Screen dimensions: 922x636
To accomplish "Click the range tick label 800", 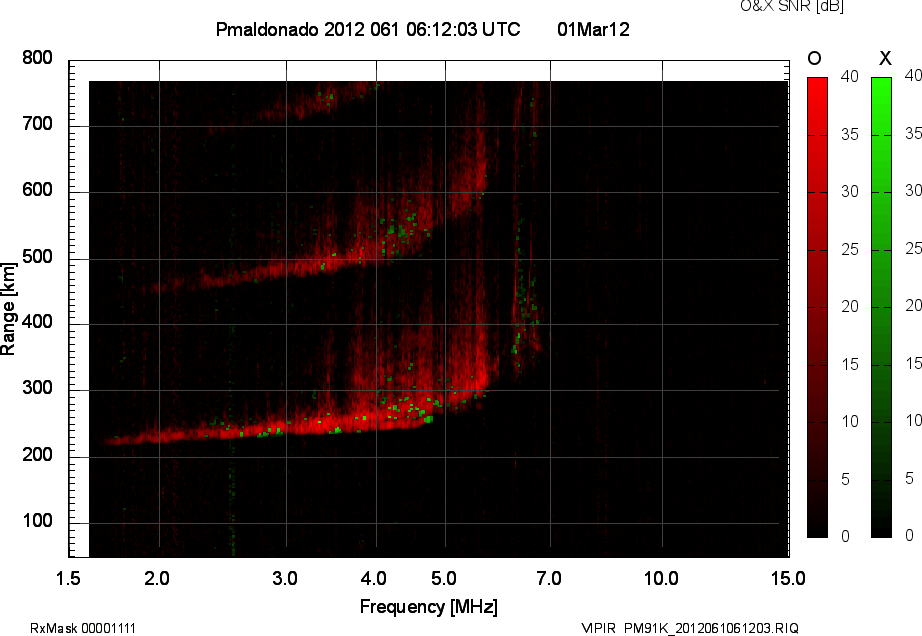I will (x=37, y=58).
